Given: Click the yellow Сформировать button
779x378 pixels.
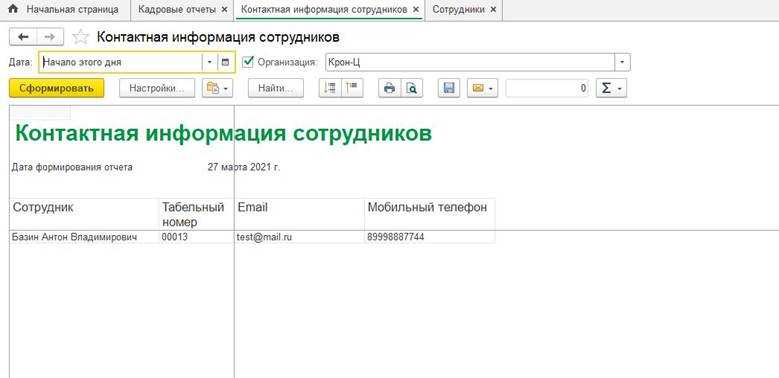Looking at the screenshot, I should pyautogui.click(x=57, y=88).
